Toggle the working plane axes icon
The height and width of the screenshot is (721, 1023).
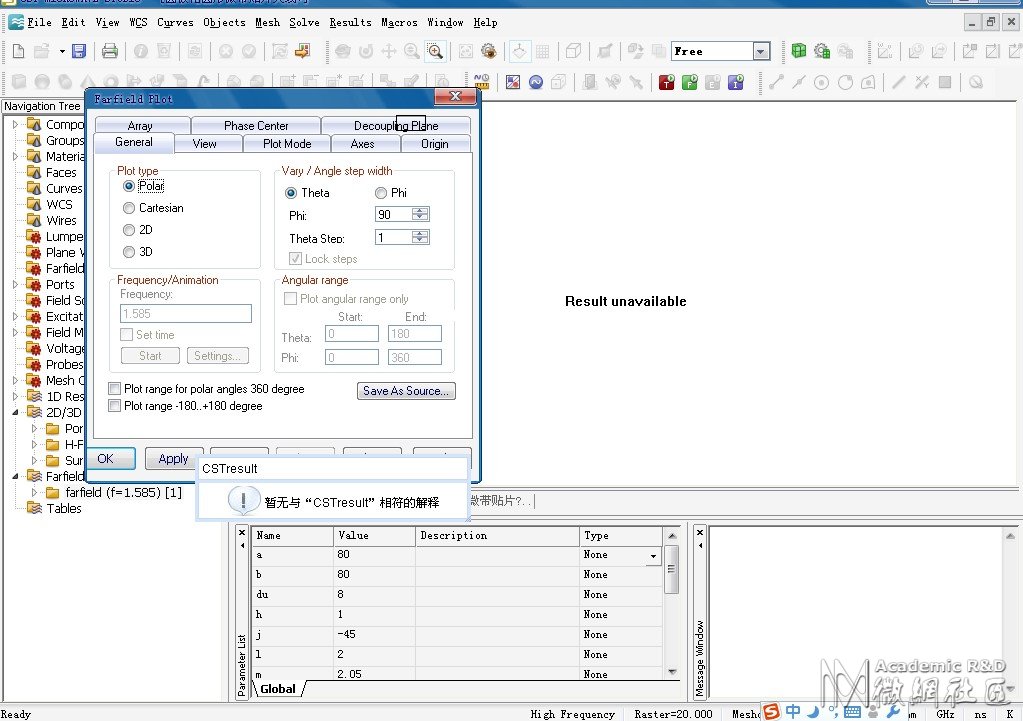click(519, 51)
